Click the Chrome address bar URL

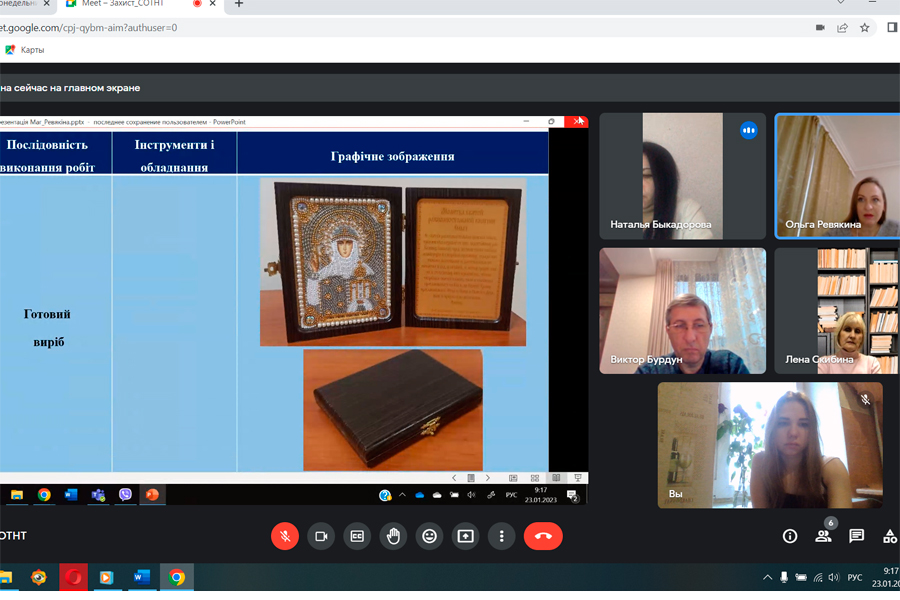[89, 28]
